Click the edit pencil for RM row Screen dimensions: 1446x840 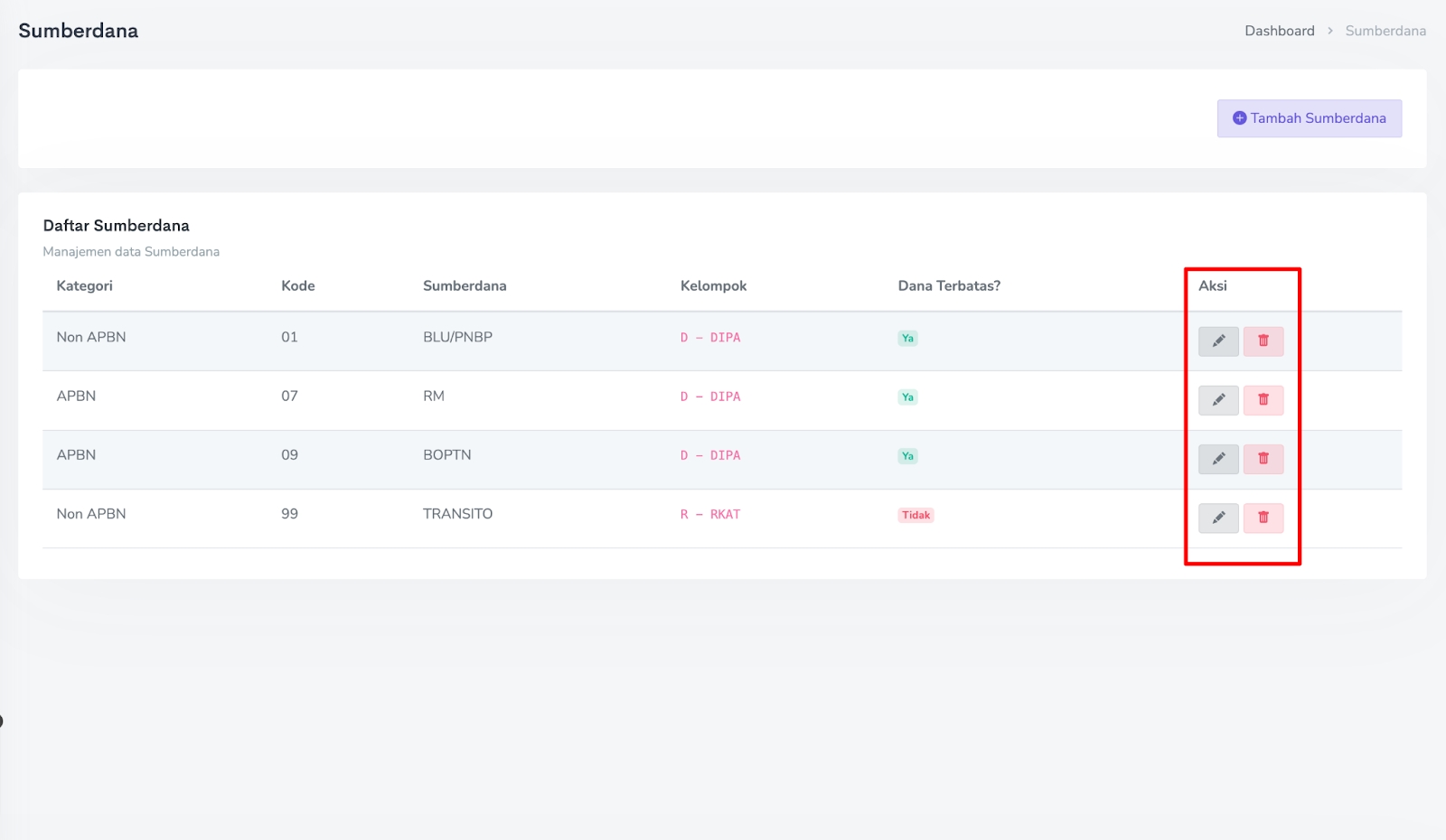coord(1217,400)
